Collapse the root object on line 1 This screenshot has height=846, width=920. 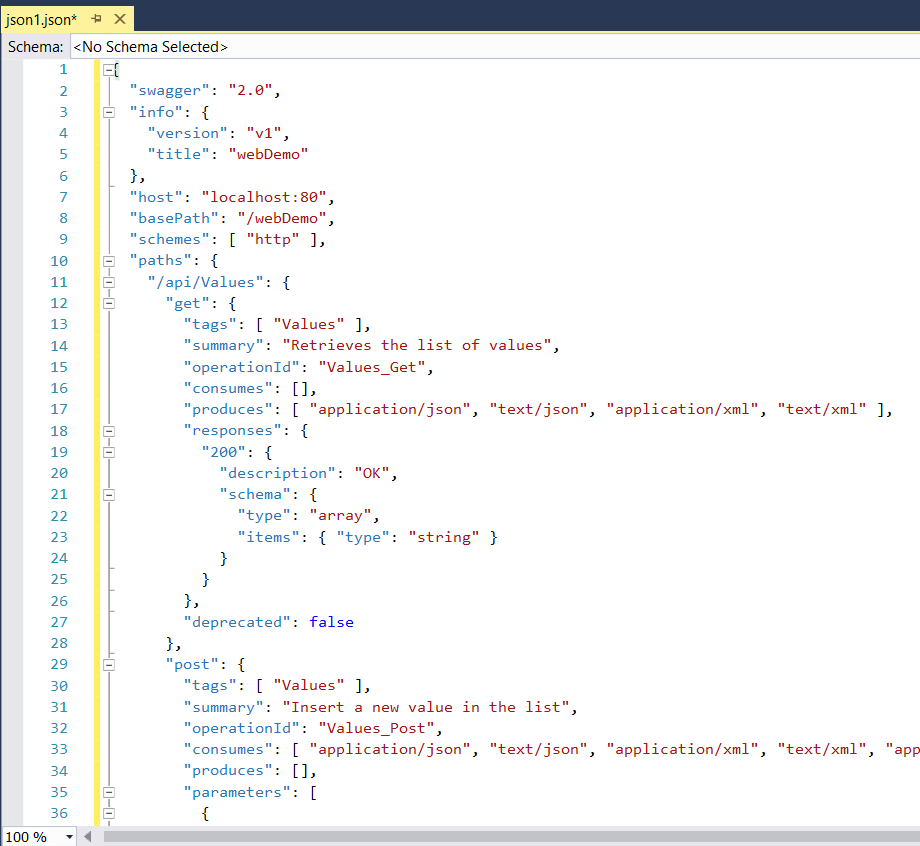[109, 70]
